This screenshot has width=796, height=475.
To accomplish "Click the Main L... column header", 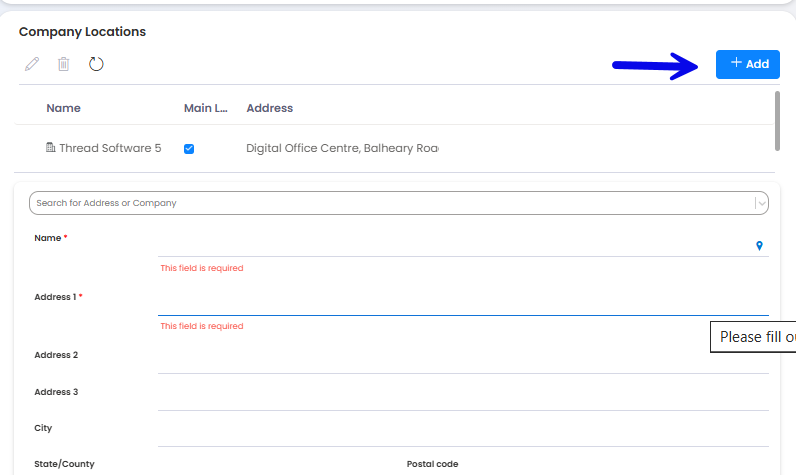I will (x=205, y=108).
